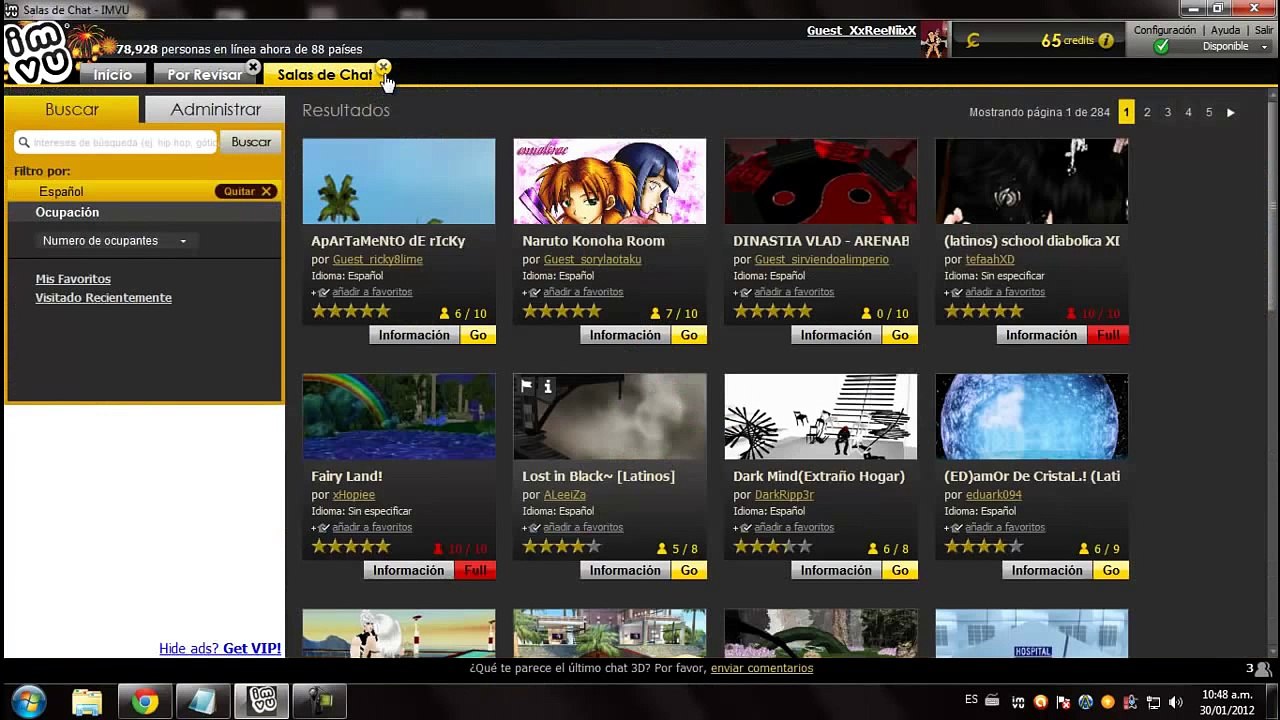
Task: Click the Buscar search button
Action: coord(251,142)
